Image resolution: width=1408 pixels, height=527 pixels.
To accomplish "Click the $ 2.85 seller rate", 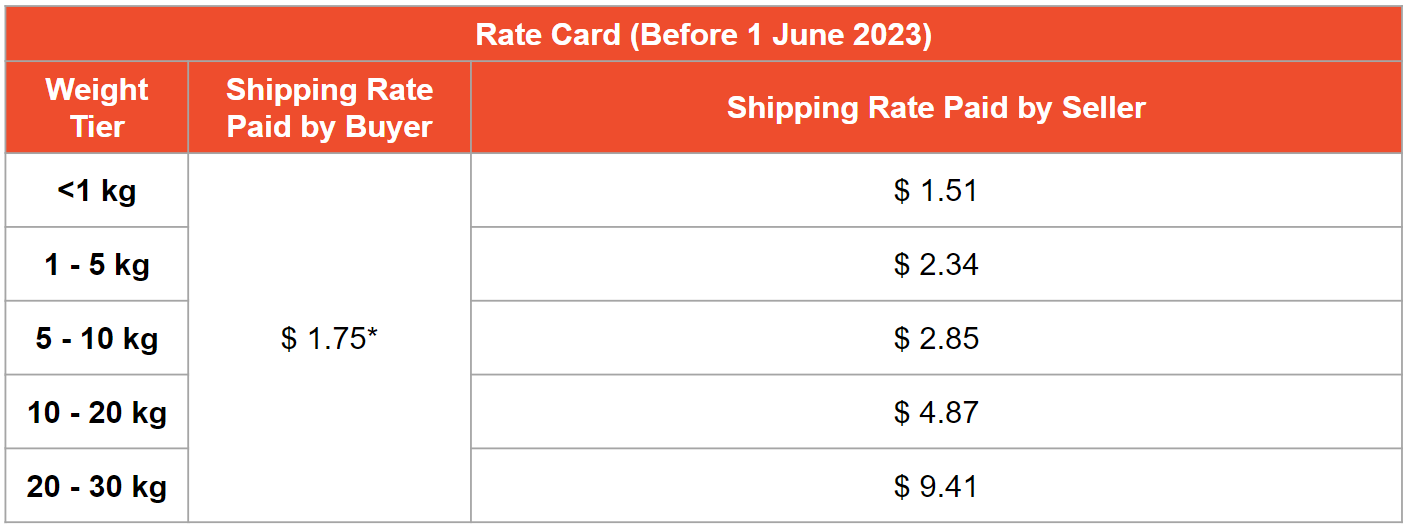I will [x=936, y=339].
